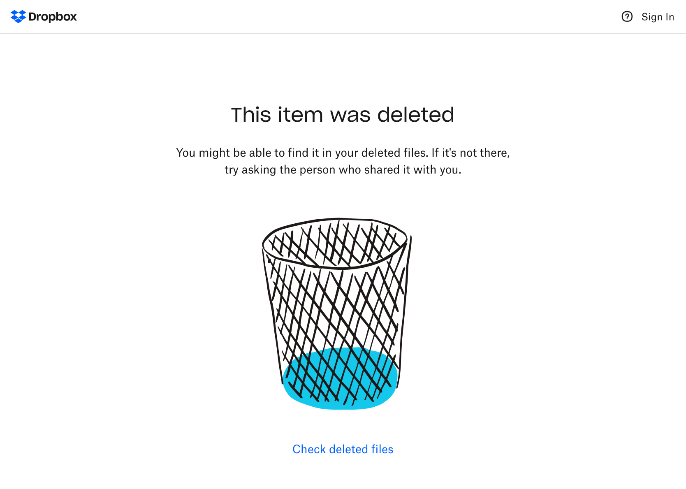
Task: Select the Dropbox wordmark text
Action: coord(52,17)
